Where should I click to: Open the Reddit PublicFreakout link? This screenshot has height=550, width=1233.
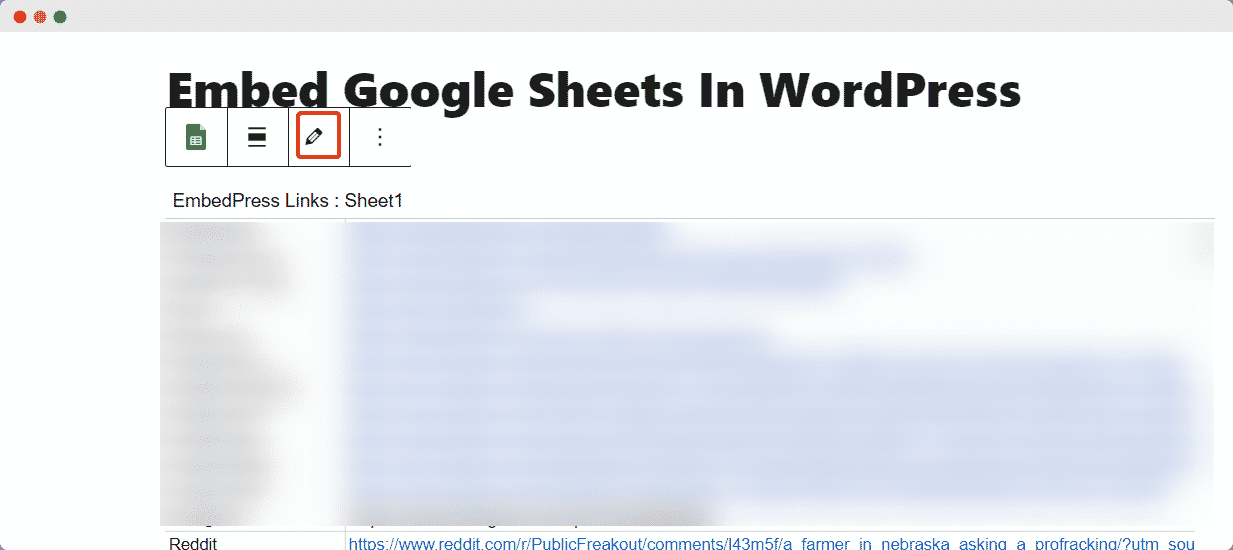771,543
